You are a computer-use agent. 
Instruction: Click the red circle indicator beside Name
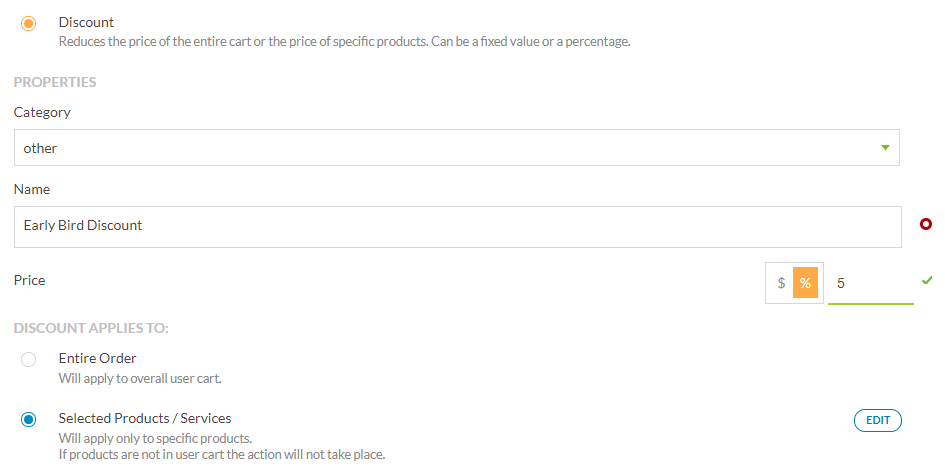926,224
